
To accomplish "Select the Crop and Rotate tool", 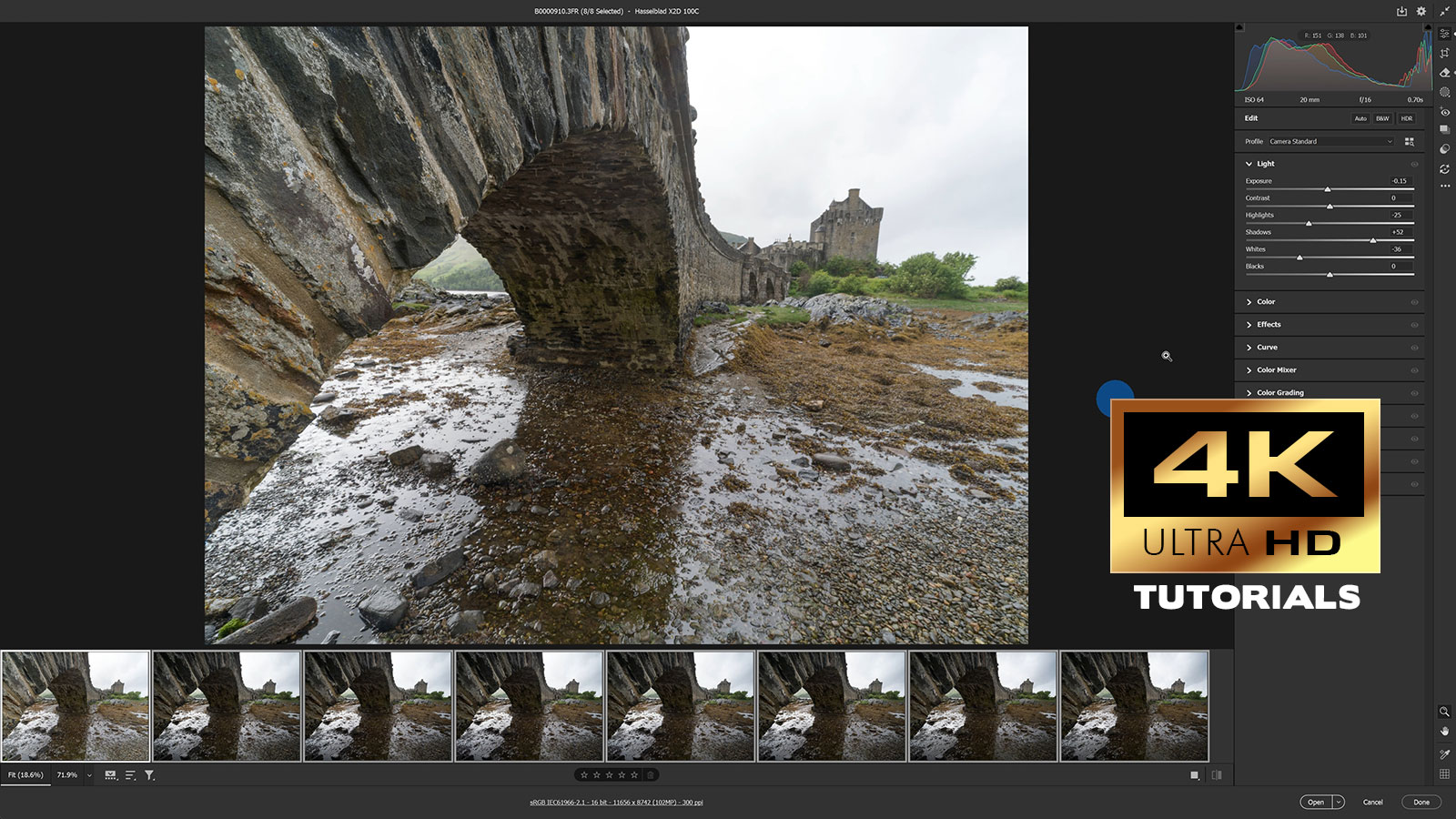I will (x=1444, y=53).
